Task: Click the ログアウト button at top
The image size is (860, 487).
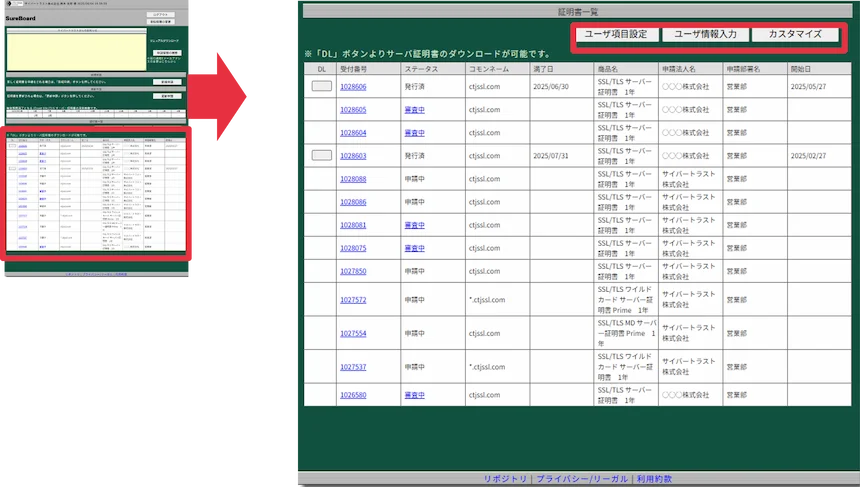Action: [161, 14]
